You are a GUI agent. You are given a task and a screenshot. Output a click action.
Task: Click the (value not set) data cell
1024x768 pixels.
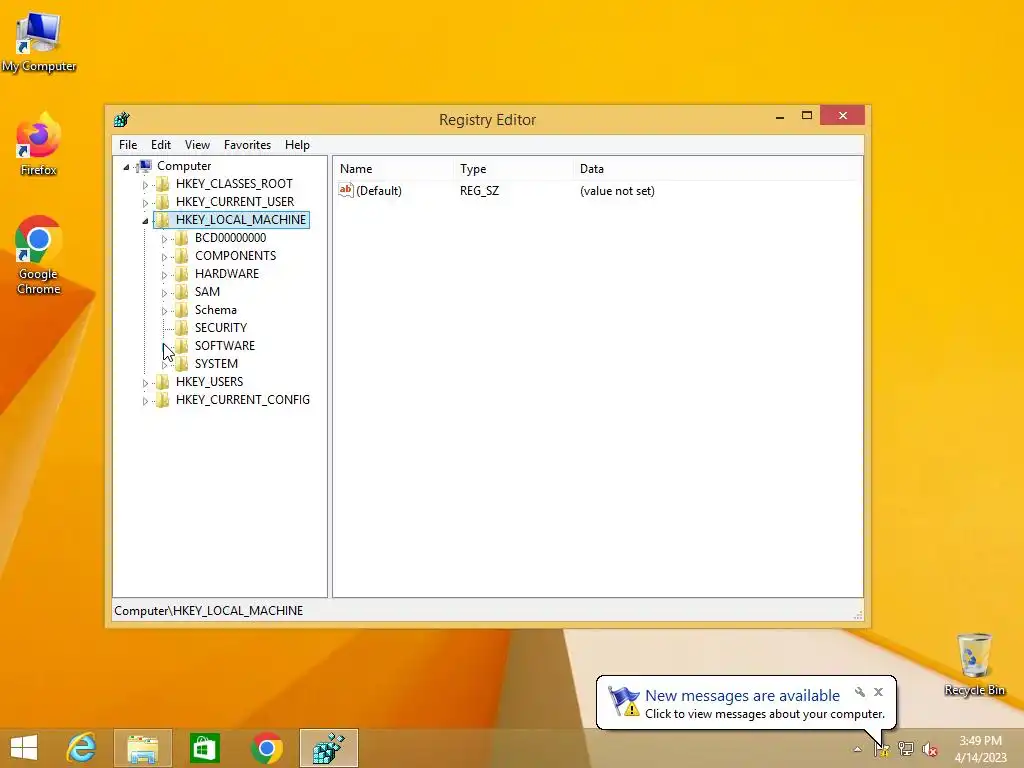pos(617,191)
